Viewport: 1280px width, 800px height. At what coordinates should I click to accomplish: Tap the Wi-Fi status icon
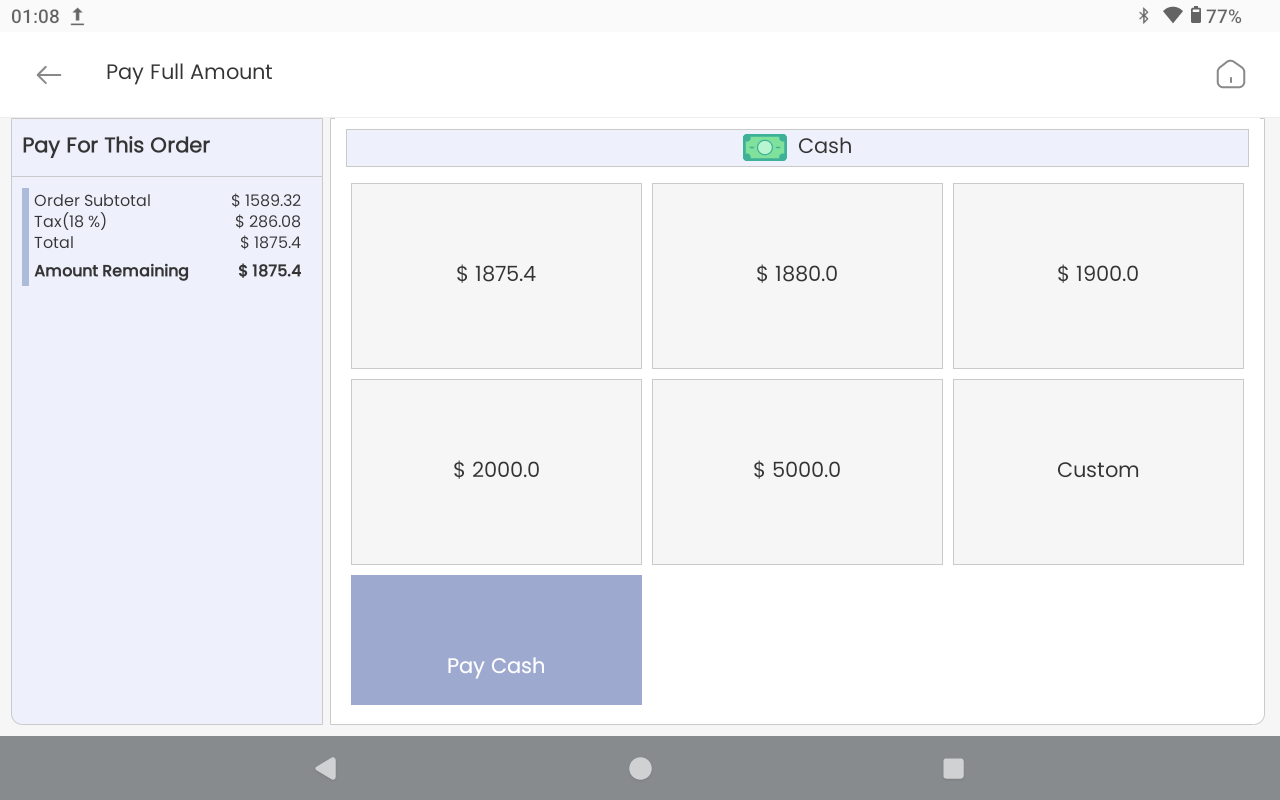(x=1173, y=16)
